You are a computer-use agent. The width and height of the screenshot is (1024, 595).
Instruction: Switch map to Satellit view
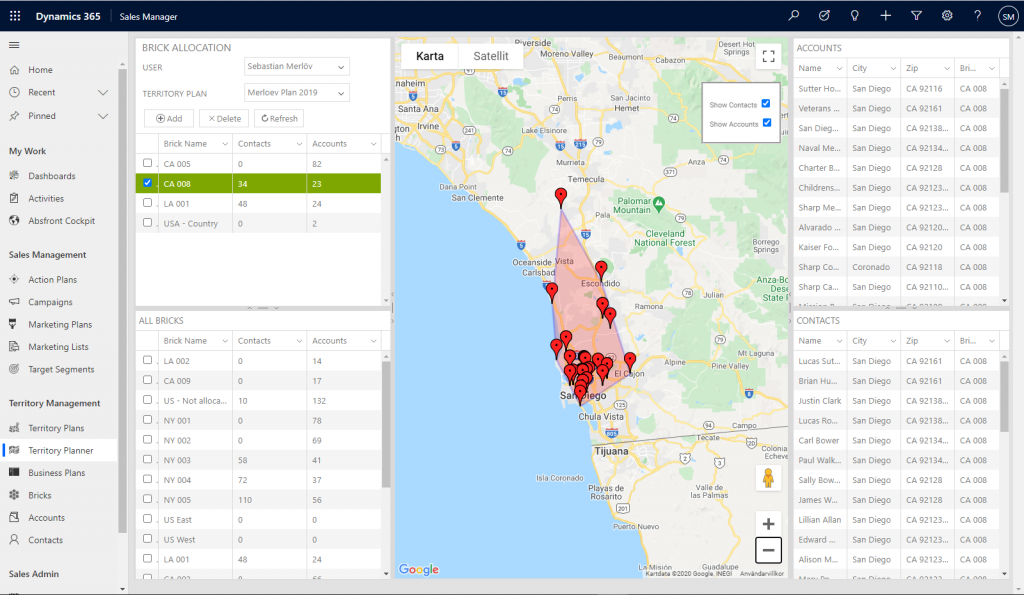click(491, 56)
